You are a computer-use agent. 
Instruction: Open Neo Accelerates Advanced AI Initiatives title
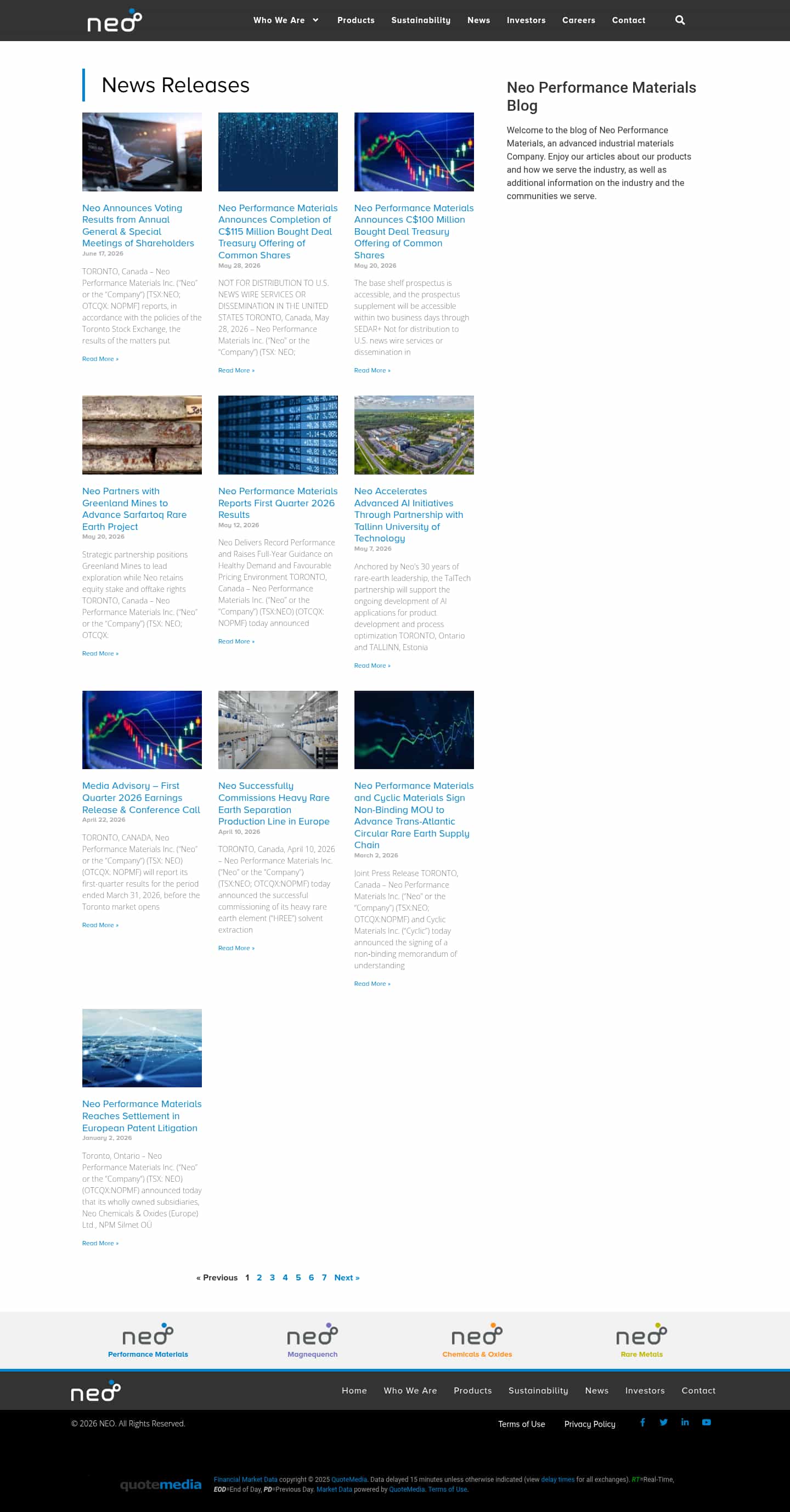click(409, 515)
